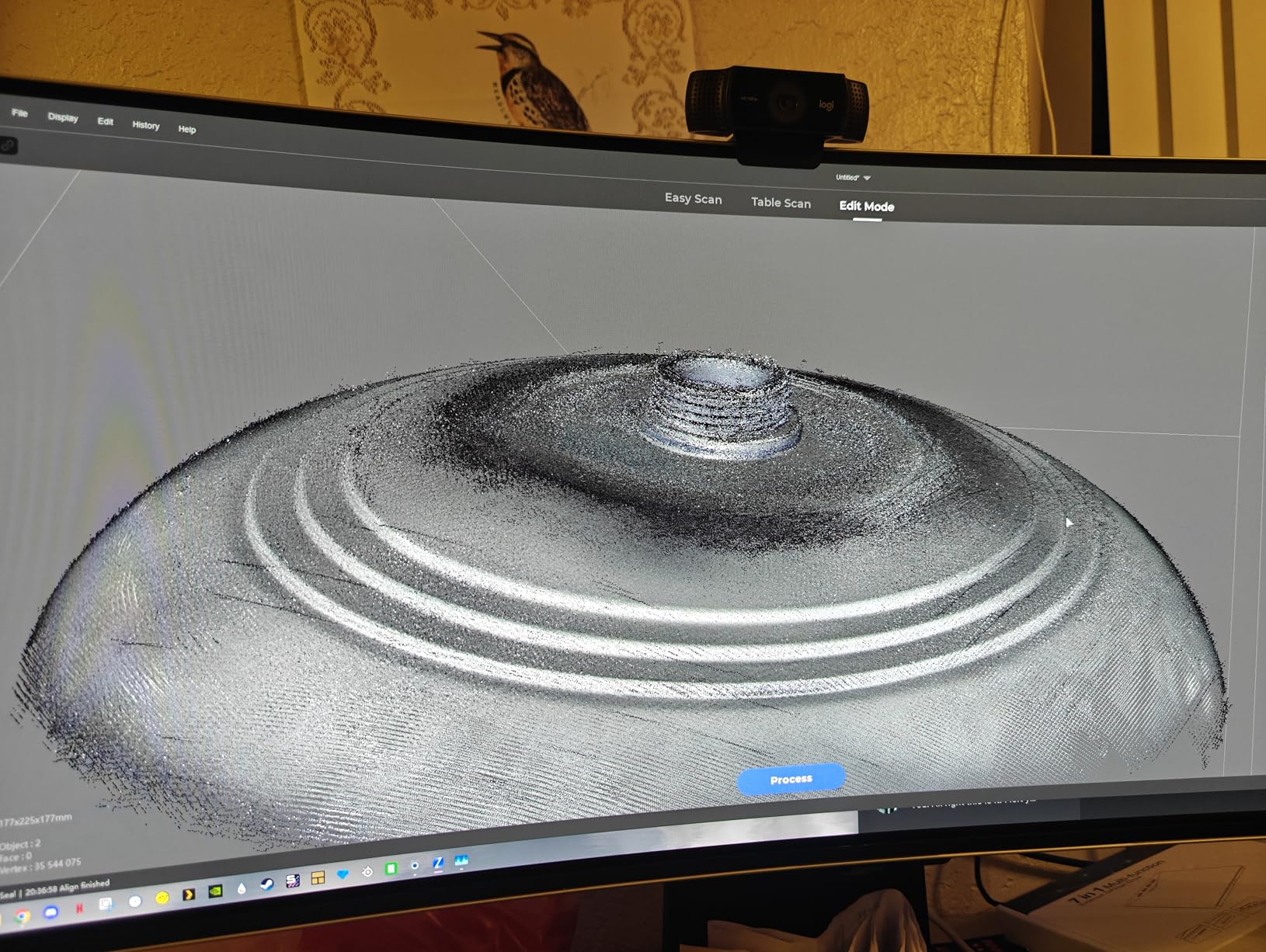Viewport: 1266px width, 952px height.
Task: Open the white droplet taskbar app
Action: (x=242, y=888)
